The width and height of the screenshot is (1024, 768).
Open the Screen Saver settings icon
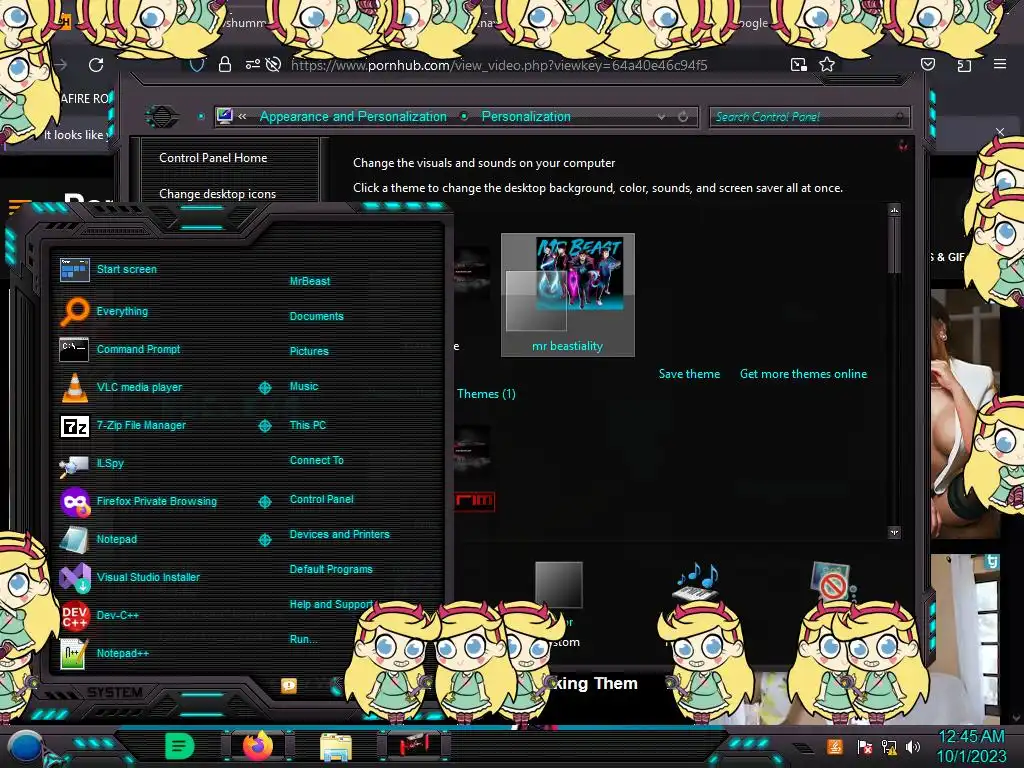click(x=831, y=581)
